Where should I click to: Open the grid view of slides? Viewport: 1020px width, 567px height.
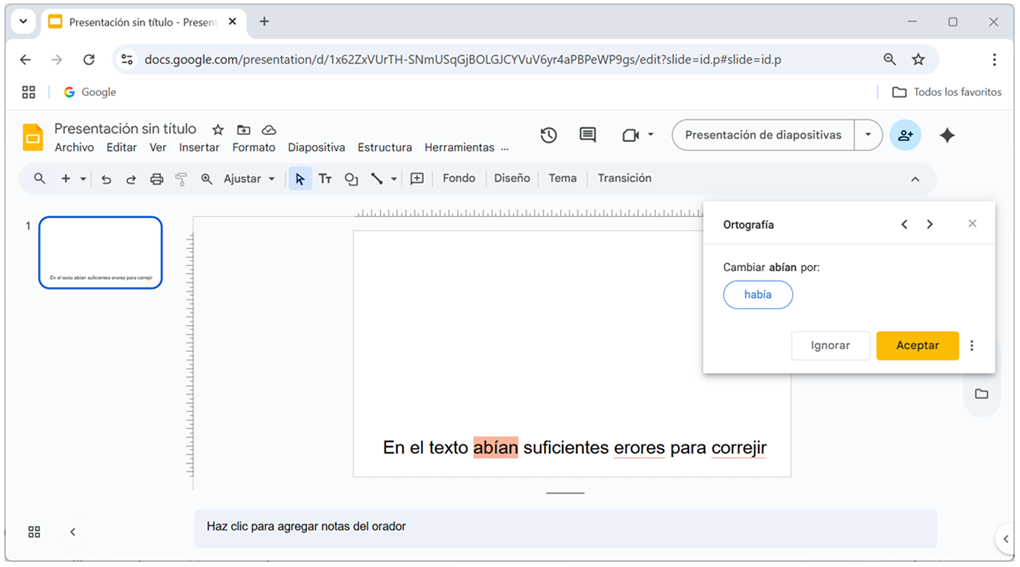coord(34,532)
